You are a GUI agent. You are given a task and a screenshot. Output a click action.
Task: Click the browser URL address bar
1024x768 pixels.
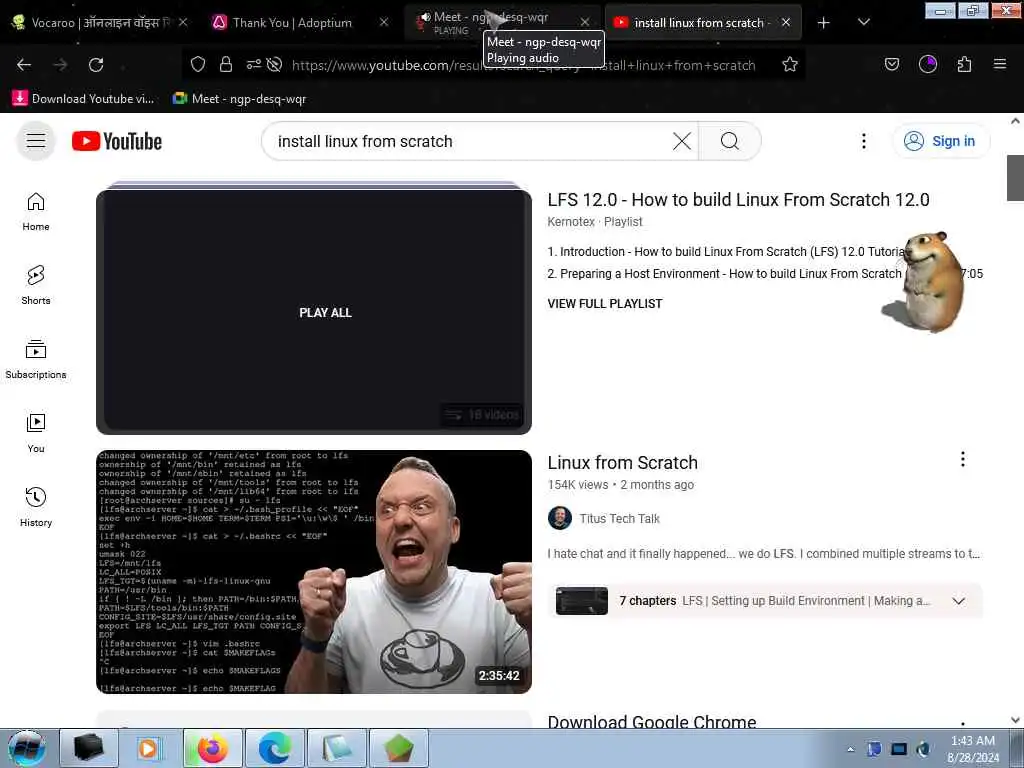pyautogui.click(x=522, y=65)
